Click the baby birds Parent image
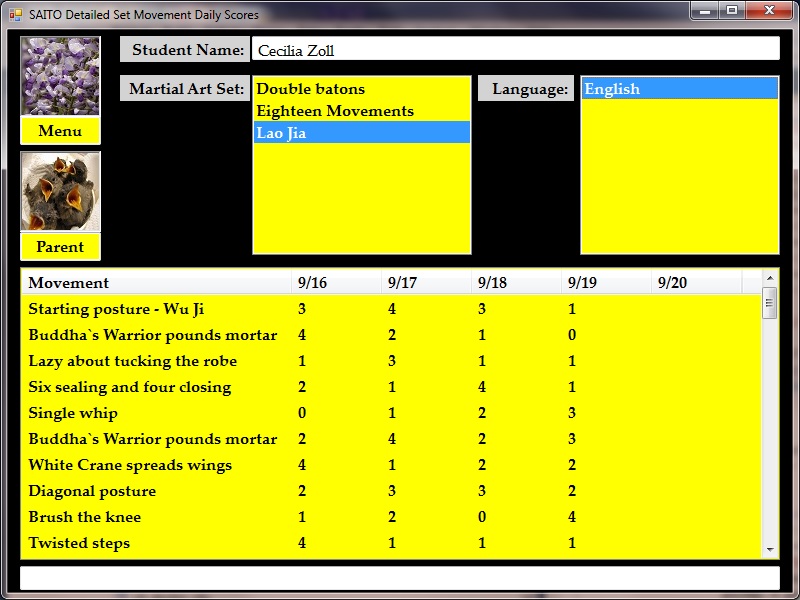Image resolution: width=800 pixels, height=600 pixels. point(60,192)
